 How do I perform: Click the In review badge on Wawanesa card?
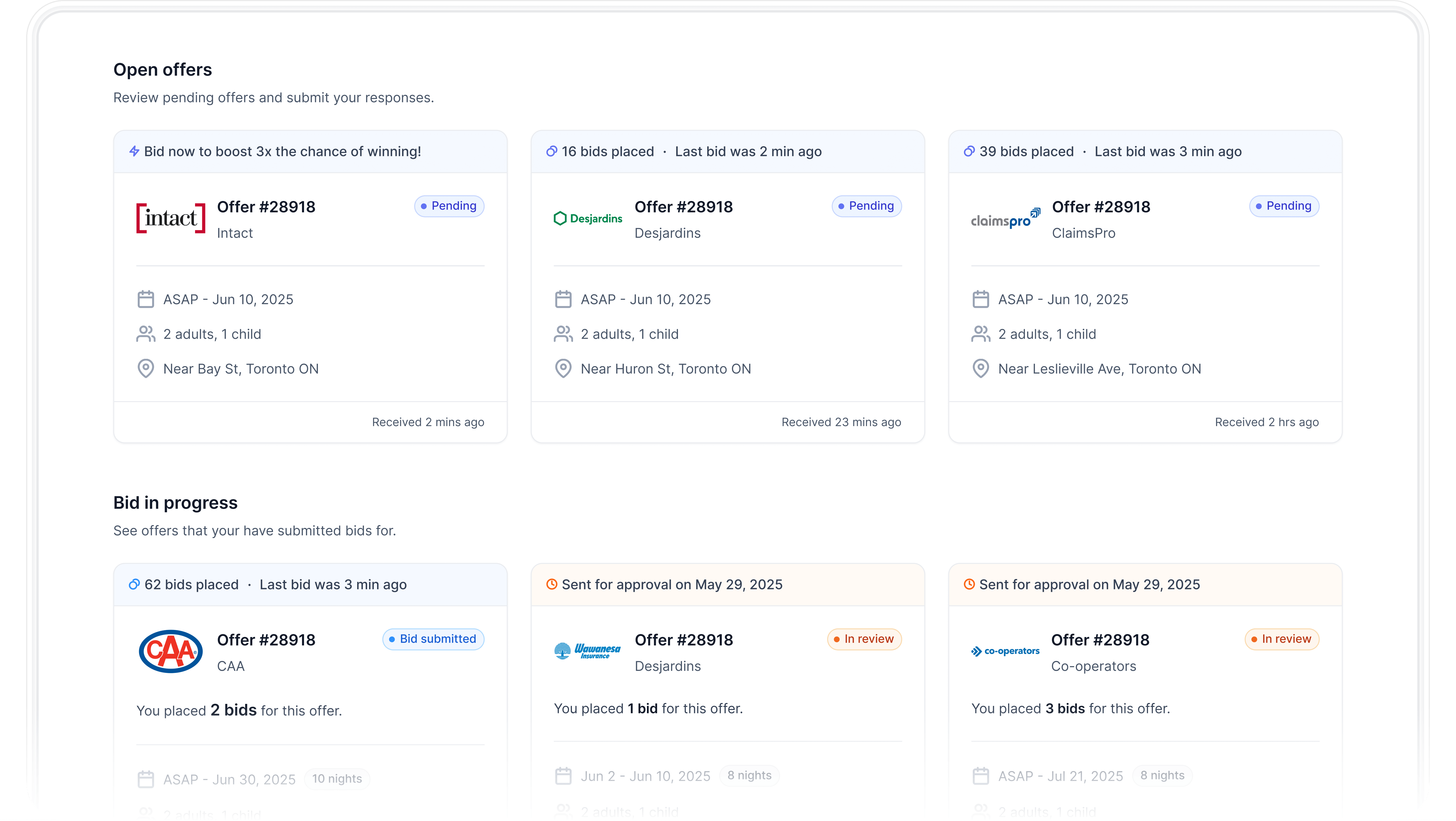(864, 639)
